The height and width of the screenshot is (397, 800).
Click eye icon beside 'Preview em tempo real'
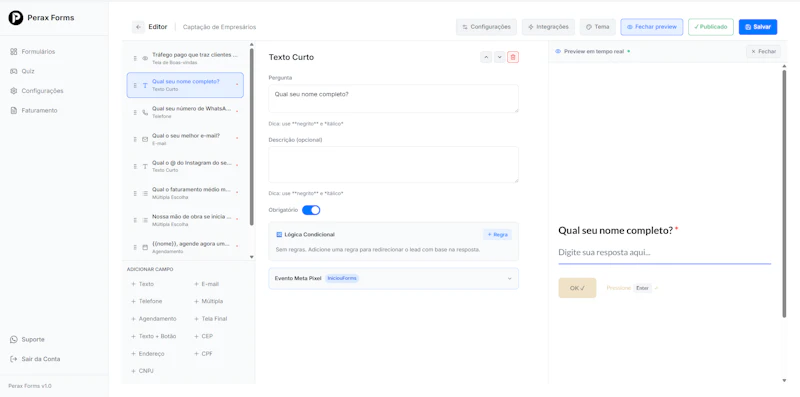[x=558, y=52]
